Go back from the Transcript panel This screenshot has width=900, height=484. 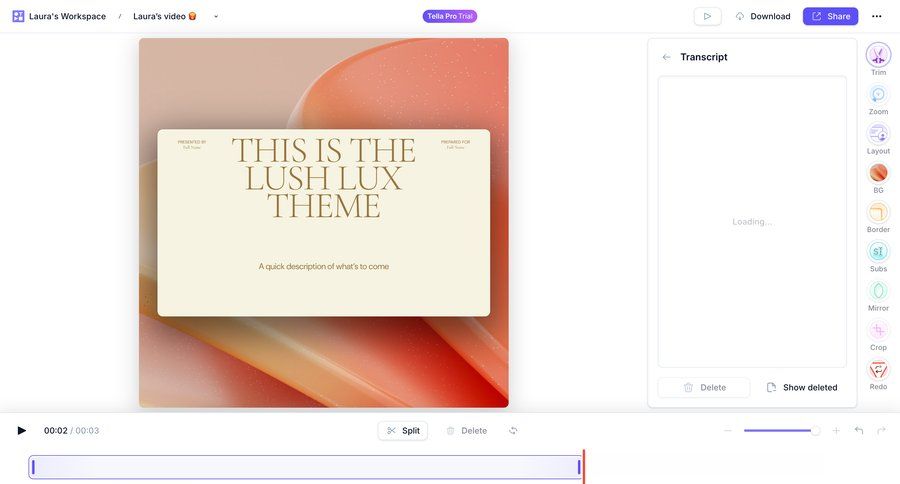pyautogui.click(x=666, y=57)
